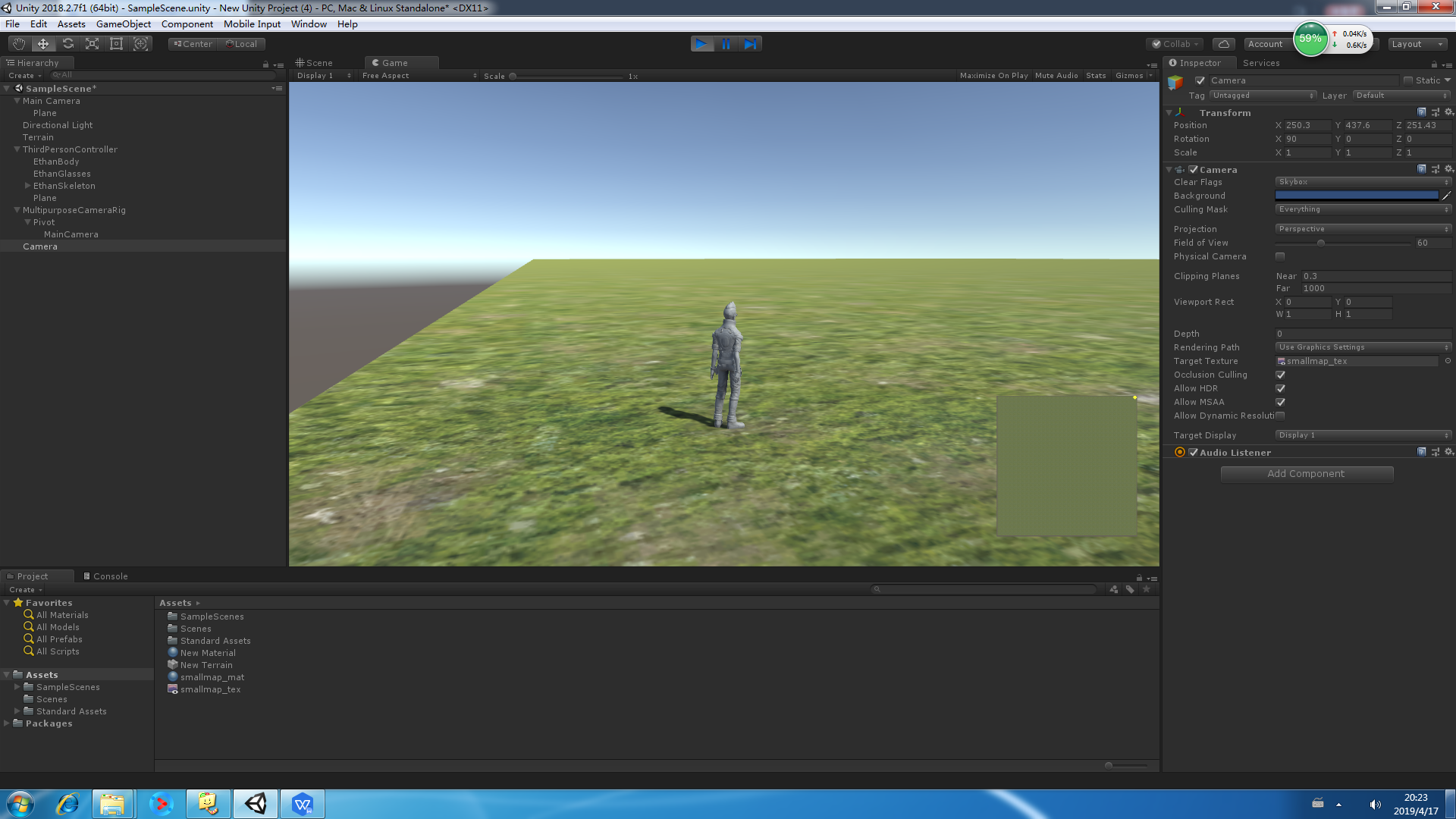The image size is (1456, 819).
Task: Open the Layout button
Action: pos(1417,44)
